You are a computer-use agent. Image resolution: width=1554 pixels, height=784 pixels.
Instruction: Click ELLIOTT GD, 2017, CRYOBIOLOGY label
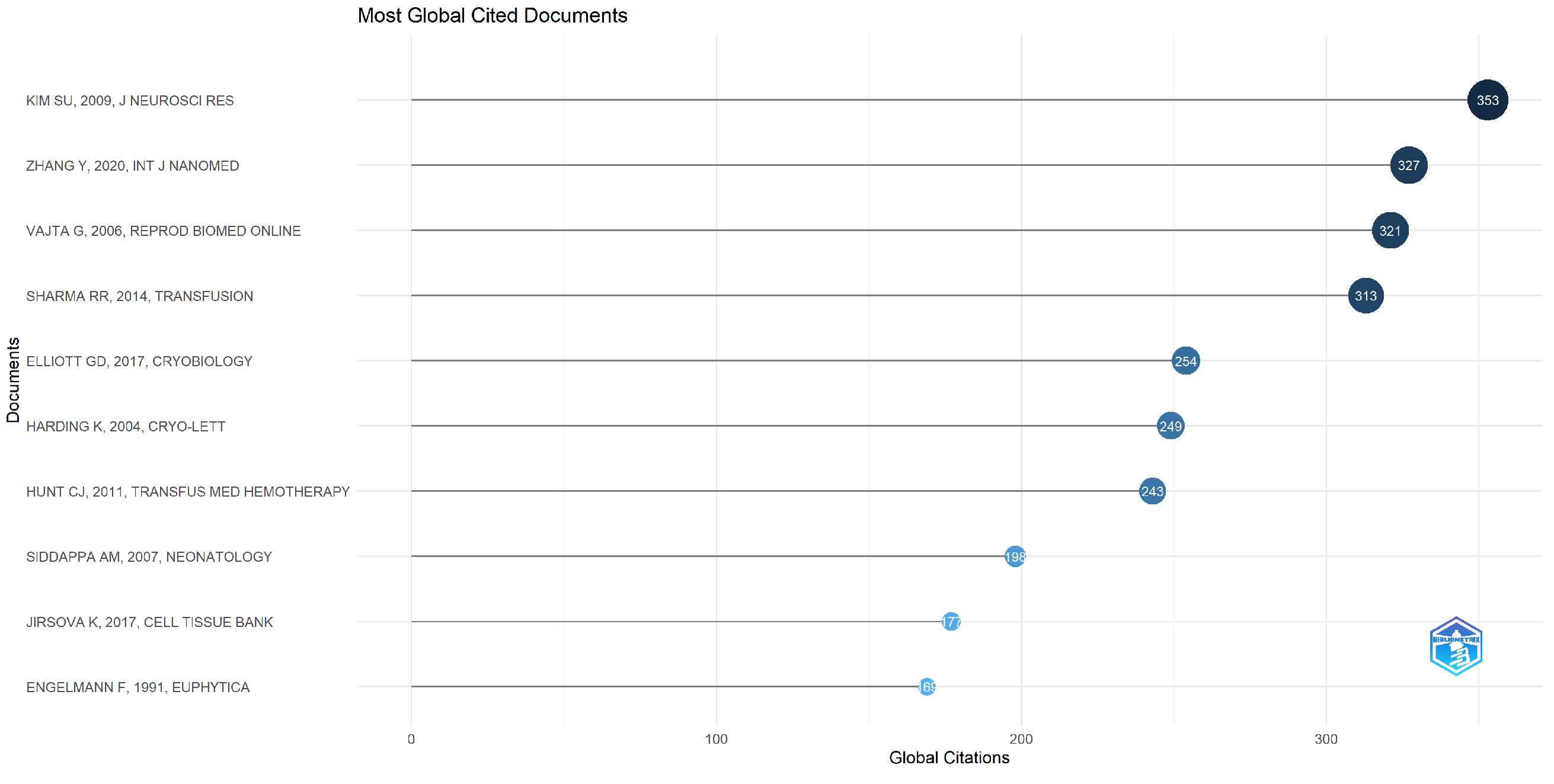tap(139, 361)
